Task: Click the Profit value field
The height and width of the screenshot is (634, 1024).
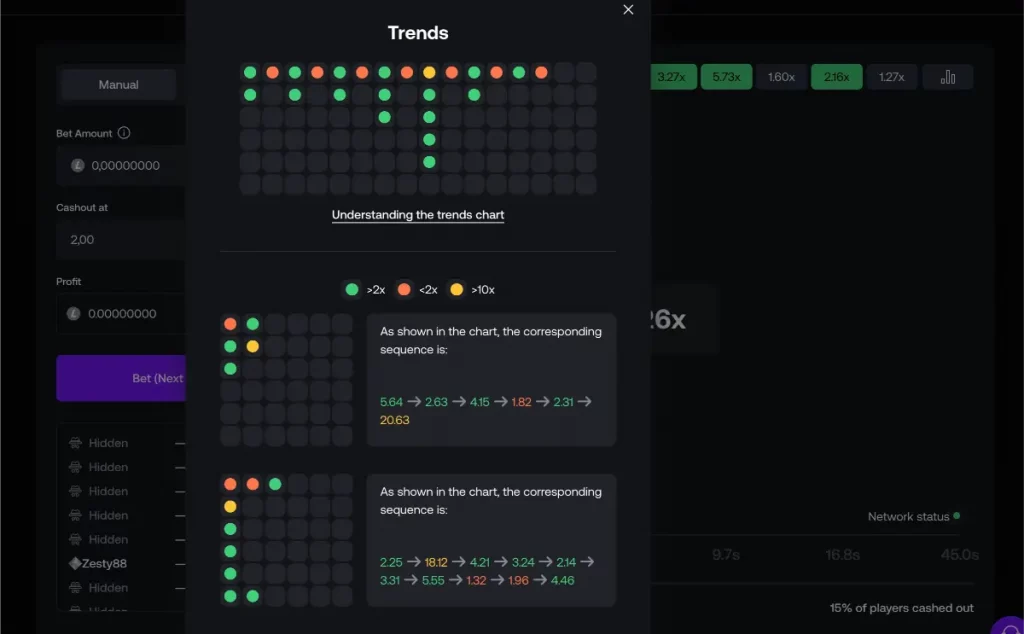Action: point(121,314)
